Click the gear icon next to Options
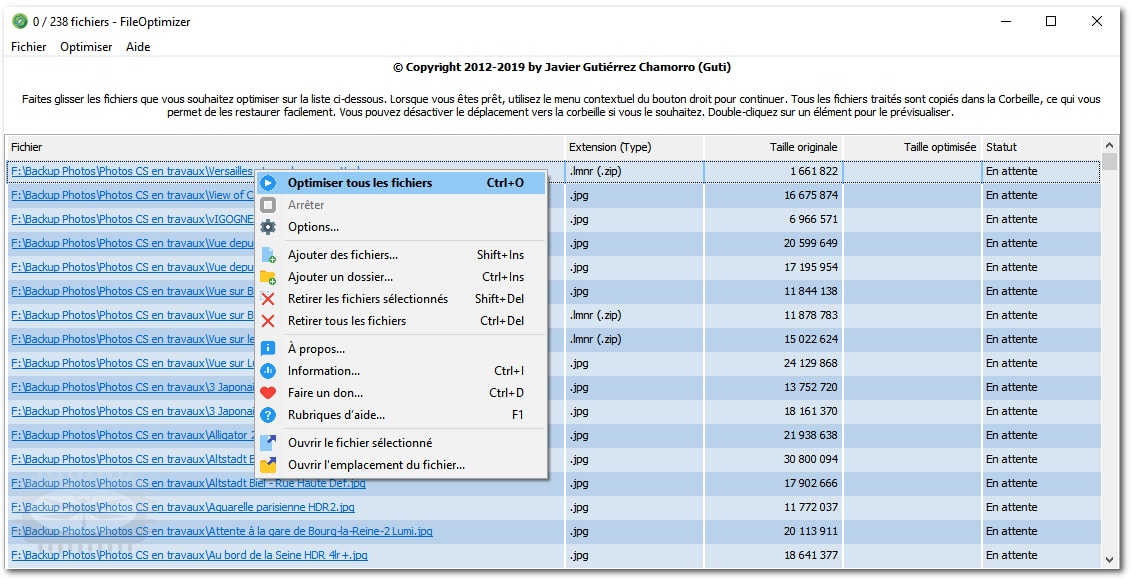The height and width of the screenshot is (580, 1131). 268,227
